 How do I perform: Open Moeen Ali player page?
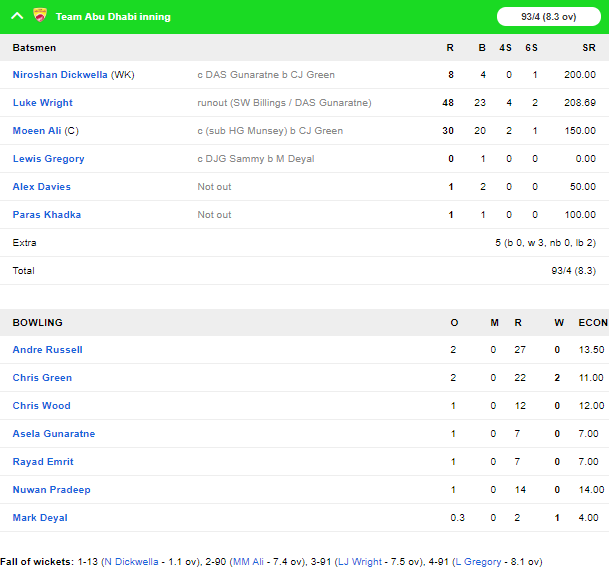[x=37, y=131]
